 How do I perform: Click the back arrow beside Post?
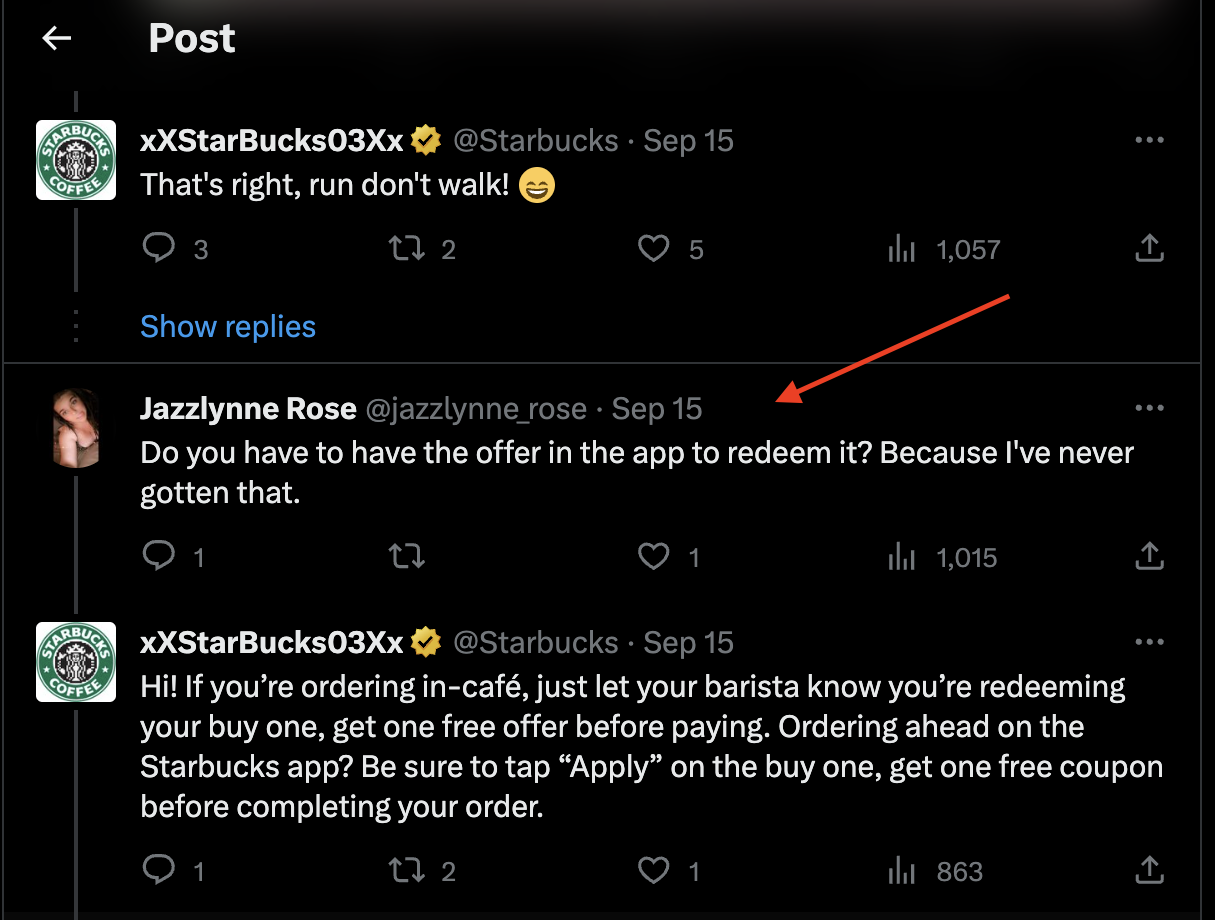pos(57,38)
